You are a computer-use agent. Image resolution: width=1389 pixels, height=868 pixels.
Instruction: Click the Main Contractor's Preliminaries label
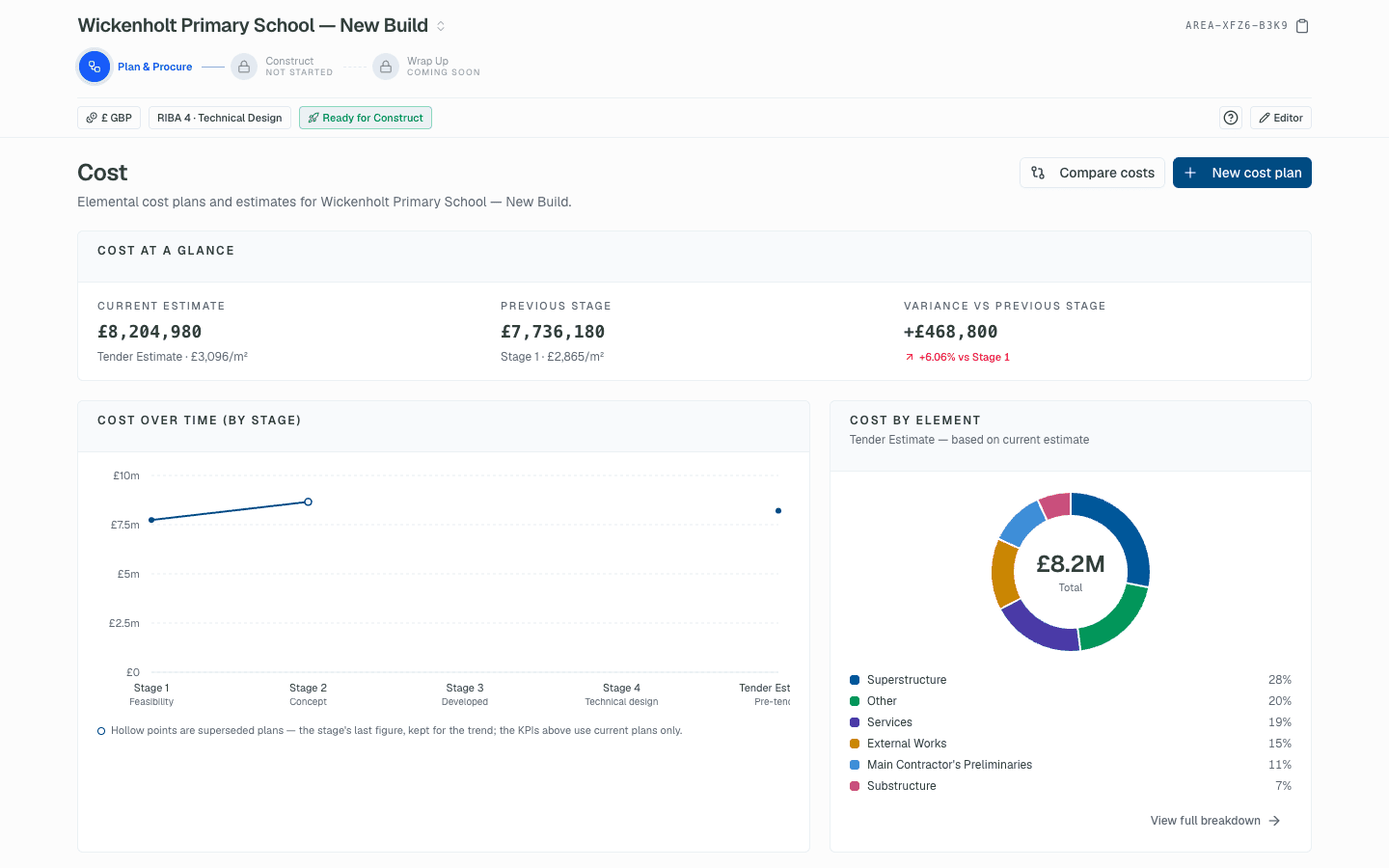(x=949, y=765)
